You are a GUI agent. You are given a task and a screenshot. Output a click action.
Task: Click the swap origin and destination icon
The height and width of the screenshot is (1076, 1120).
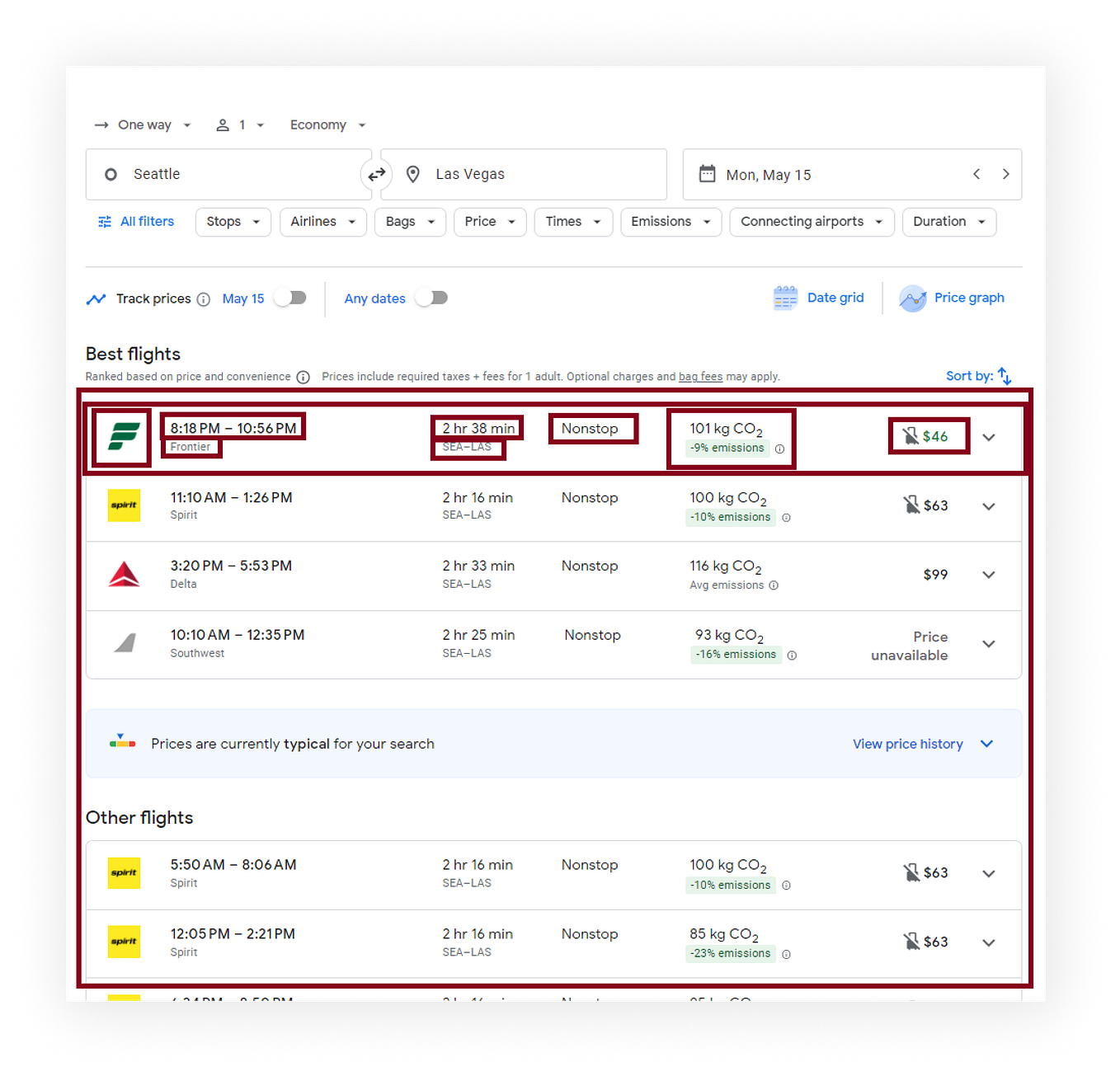pyautogui.click(x=377, y=174)
